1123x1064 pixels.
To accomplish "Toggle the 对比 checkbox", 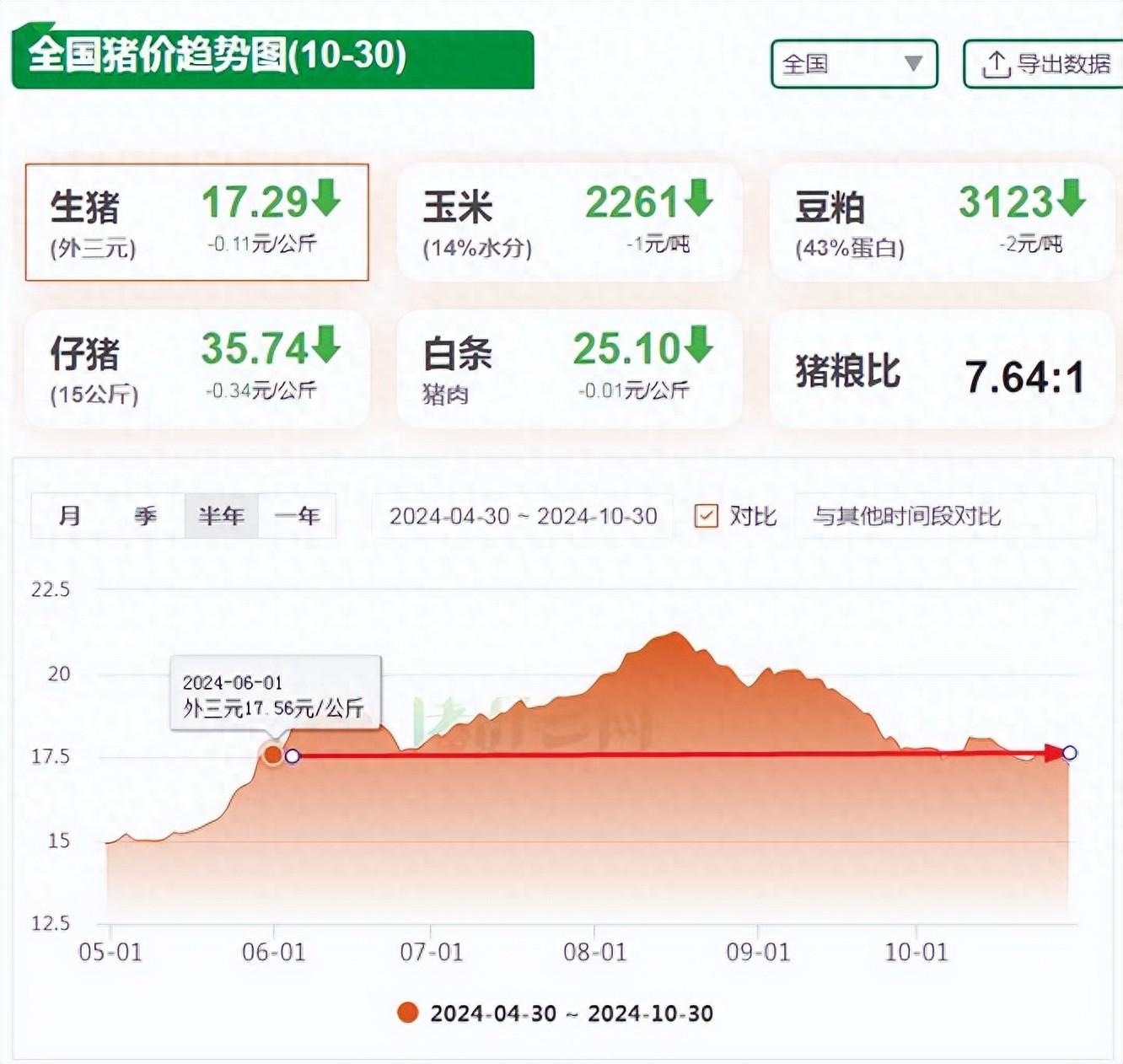I will coord(706,515).
